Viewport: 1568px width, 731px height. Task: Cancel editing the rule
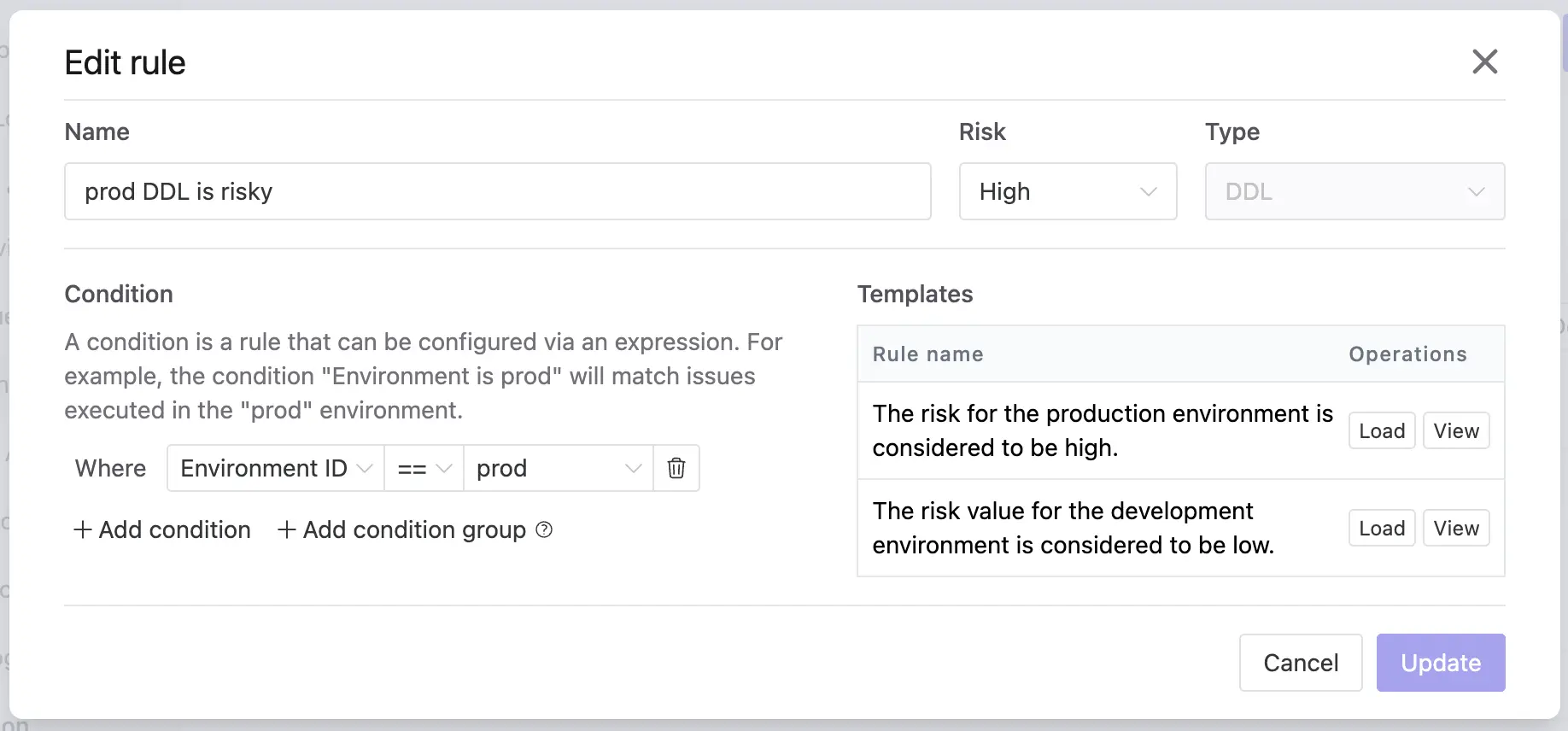coord(1300,663)
